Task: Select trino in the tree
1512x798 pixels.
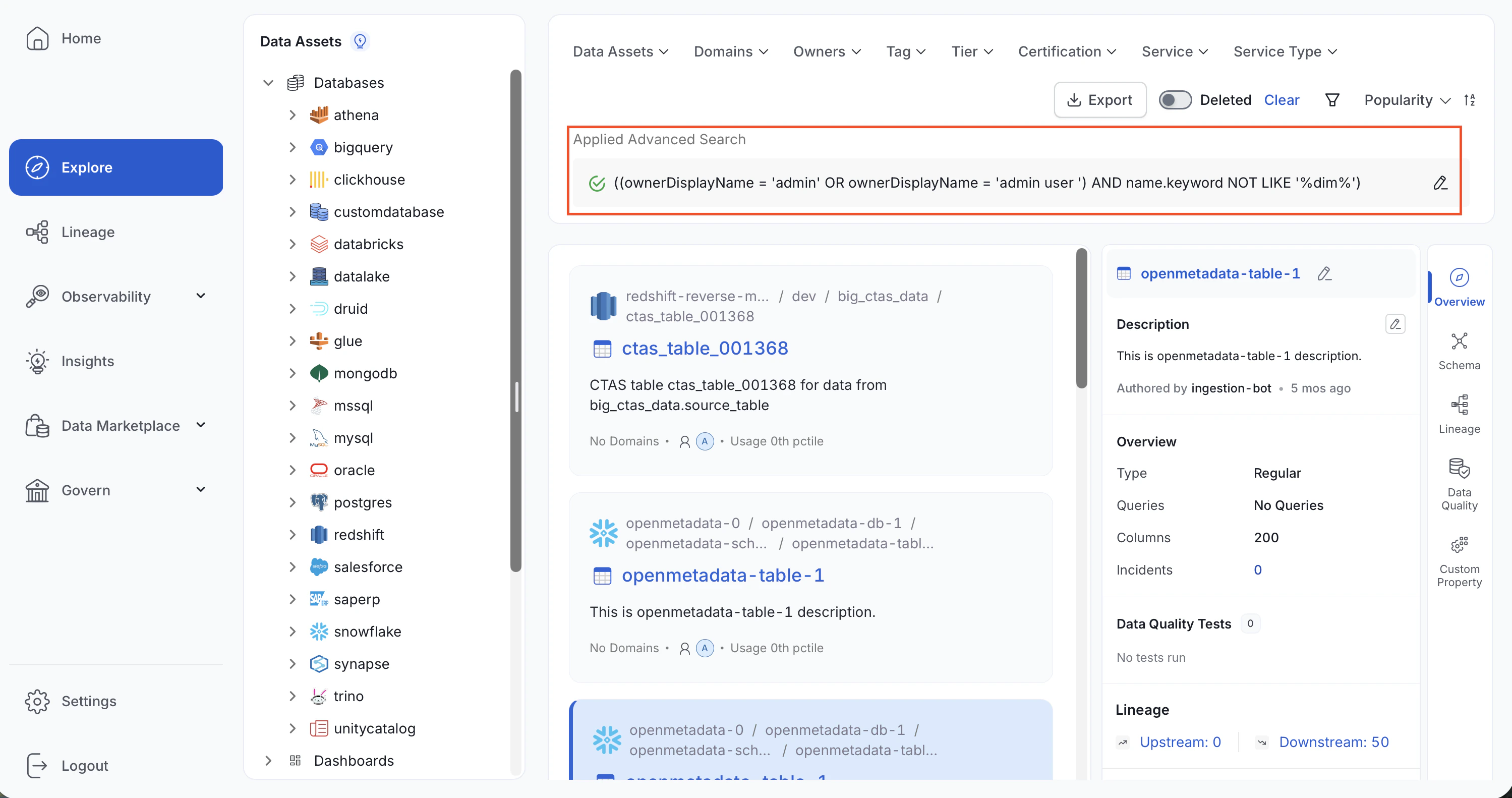Action: coord(348,697)
